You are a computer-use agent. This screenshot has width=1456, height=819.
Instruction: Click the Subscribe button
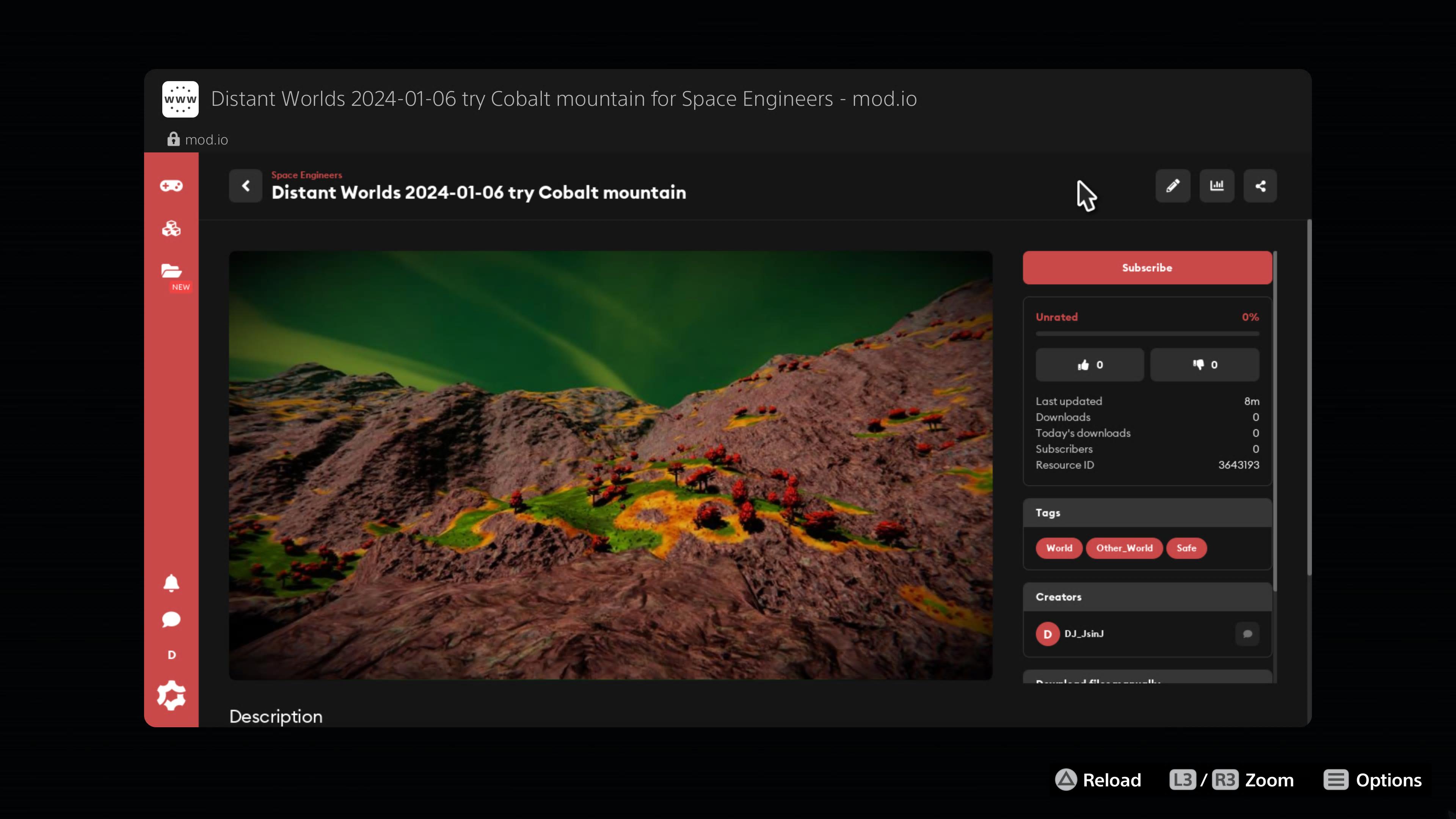(x=1147, y=268)
